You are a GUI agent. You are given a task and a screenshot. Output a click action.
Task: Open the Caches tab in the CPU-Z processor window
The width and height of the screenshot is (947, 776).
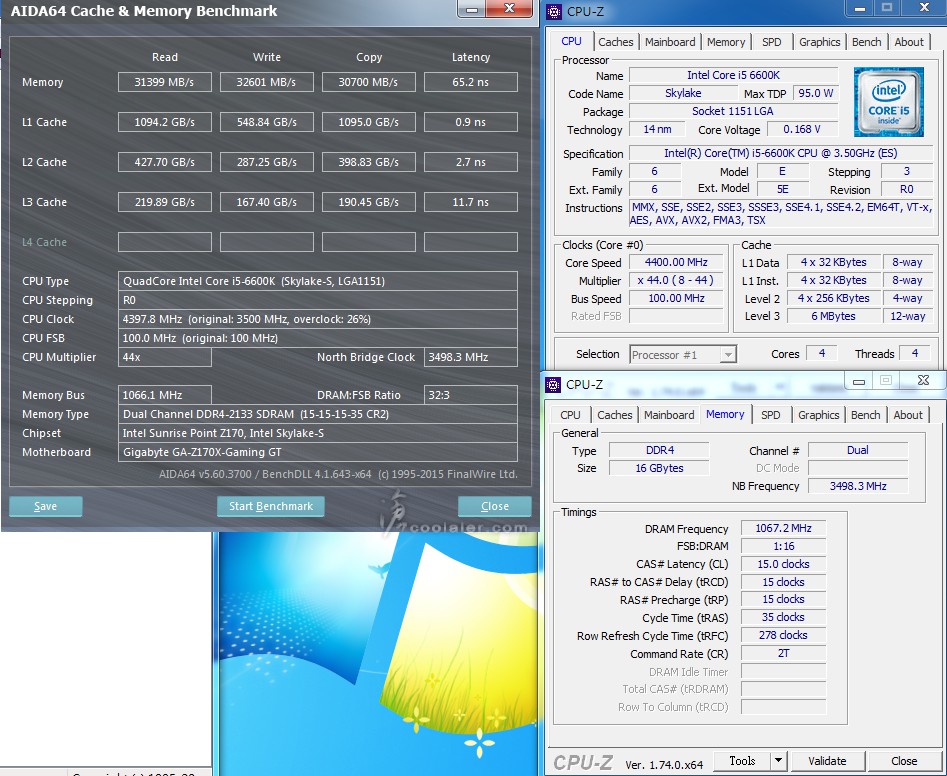pyautogui.click(x=615, y=42)
